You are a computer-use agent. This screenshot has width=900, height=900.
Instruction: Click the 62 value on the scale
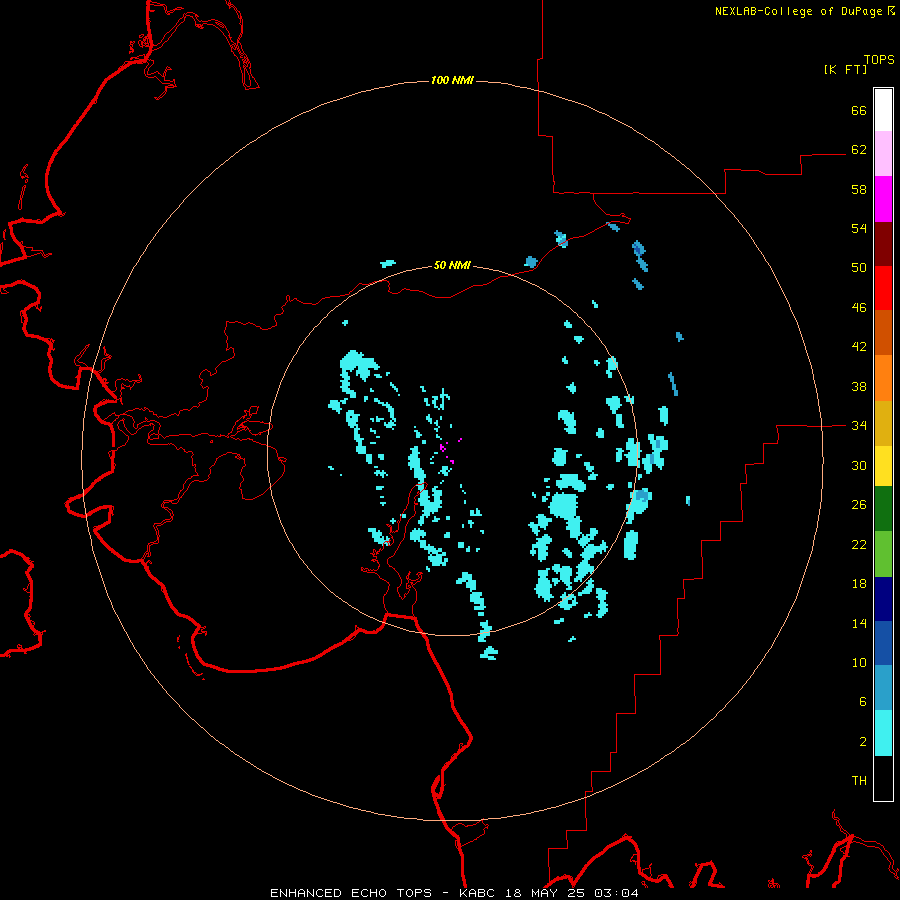click(859, 150)
